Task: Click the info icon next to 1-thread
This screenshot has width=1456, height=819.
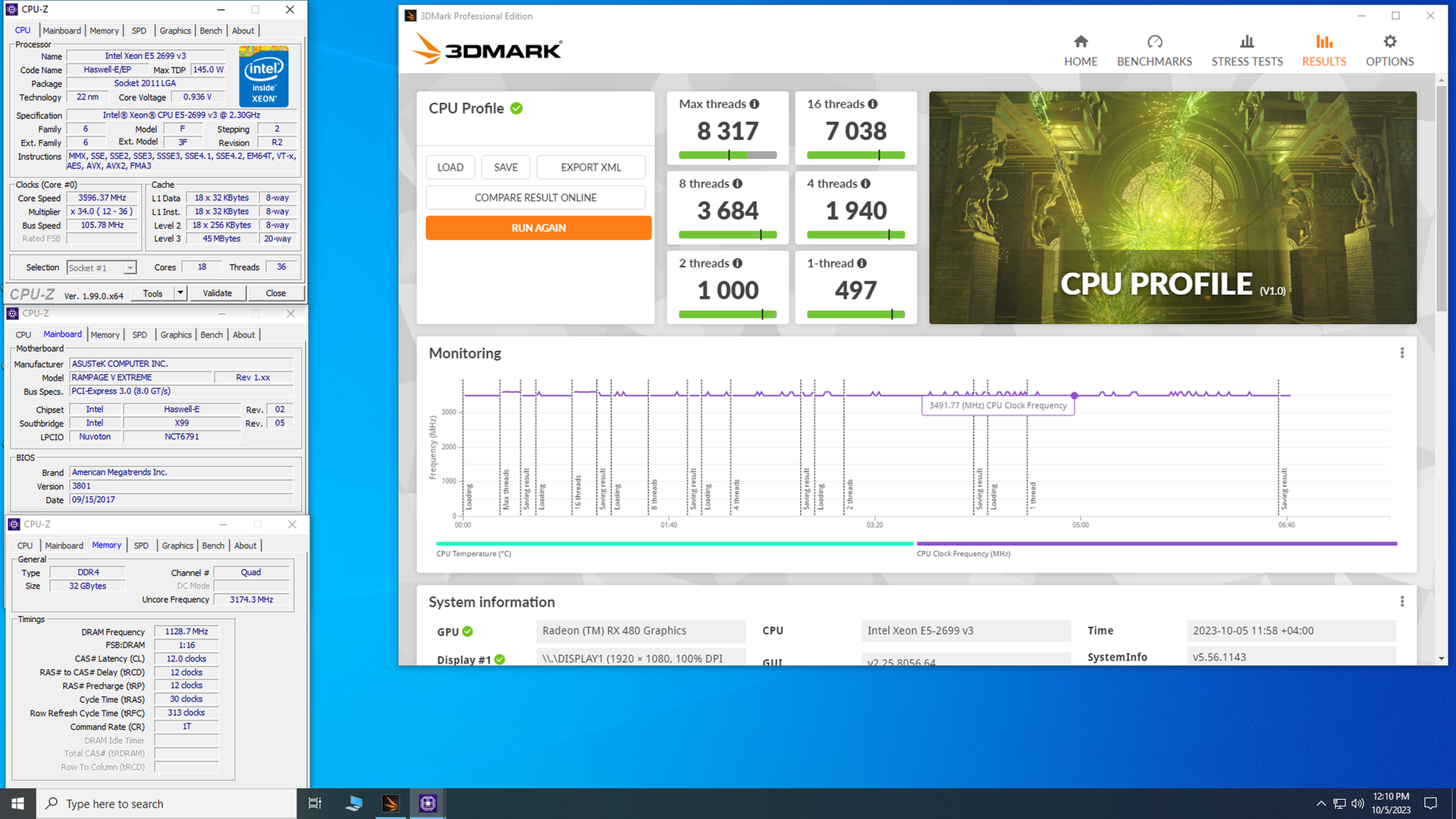Action: pos(861,263)
